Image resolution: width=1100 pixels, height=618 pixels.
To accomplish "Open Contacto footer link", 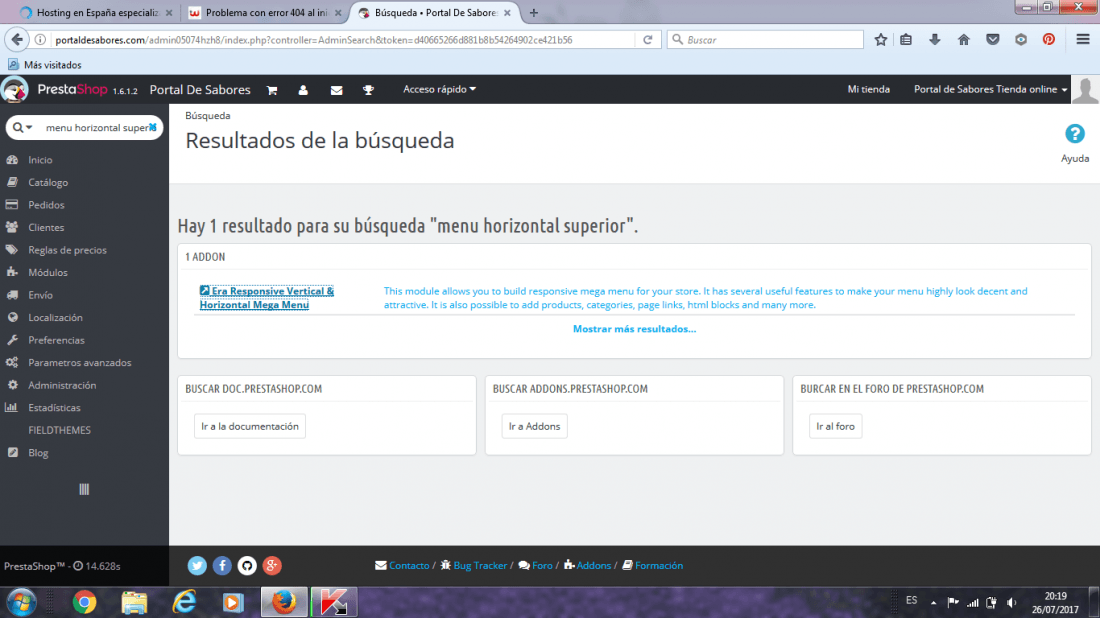I will click(409, 565).
